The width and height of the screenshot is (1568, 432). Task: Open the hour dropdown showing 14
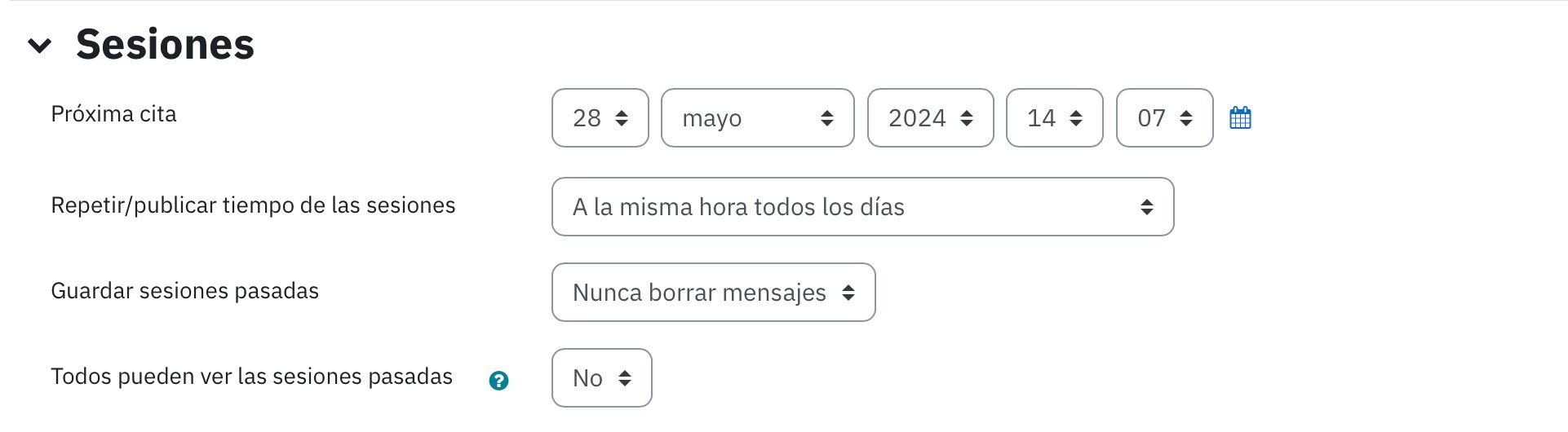point(1055,118)
